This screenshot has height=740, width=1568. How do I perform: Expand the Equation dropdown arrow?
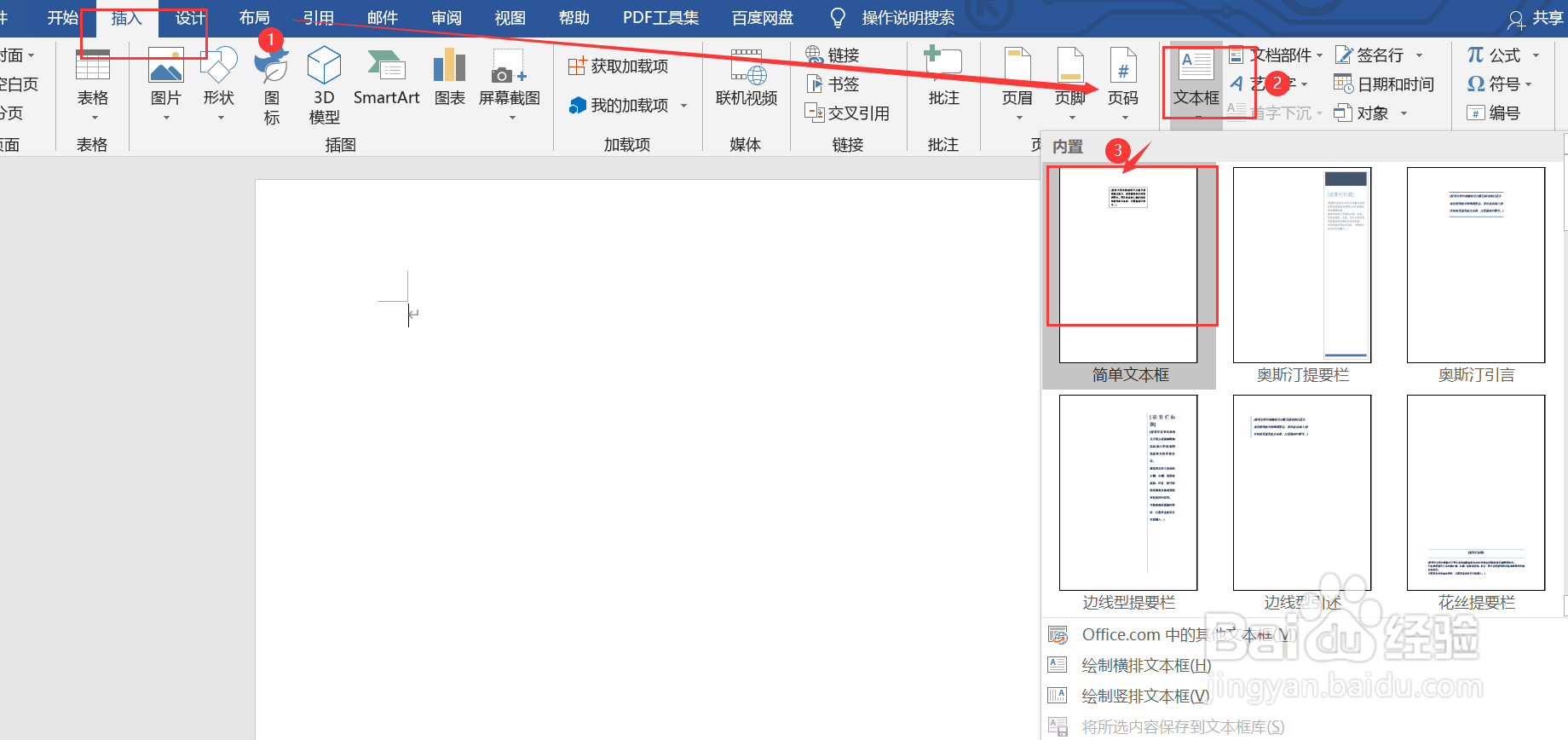(1536, 55)
